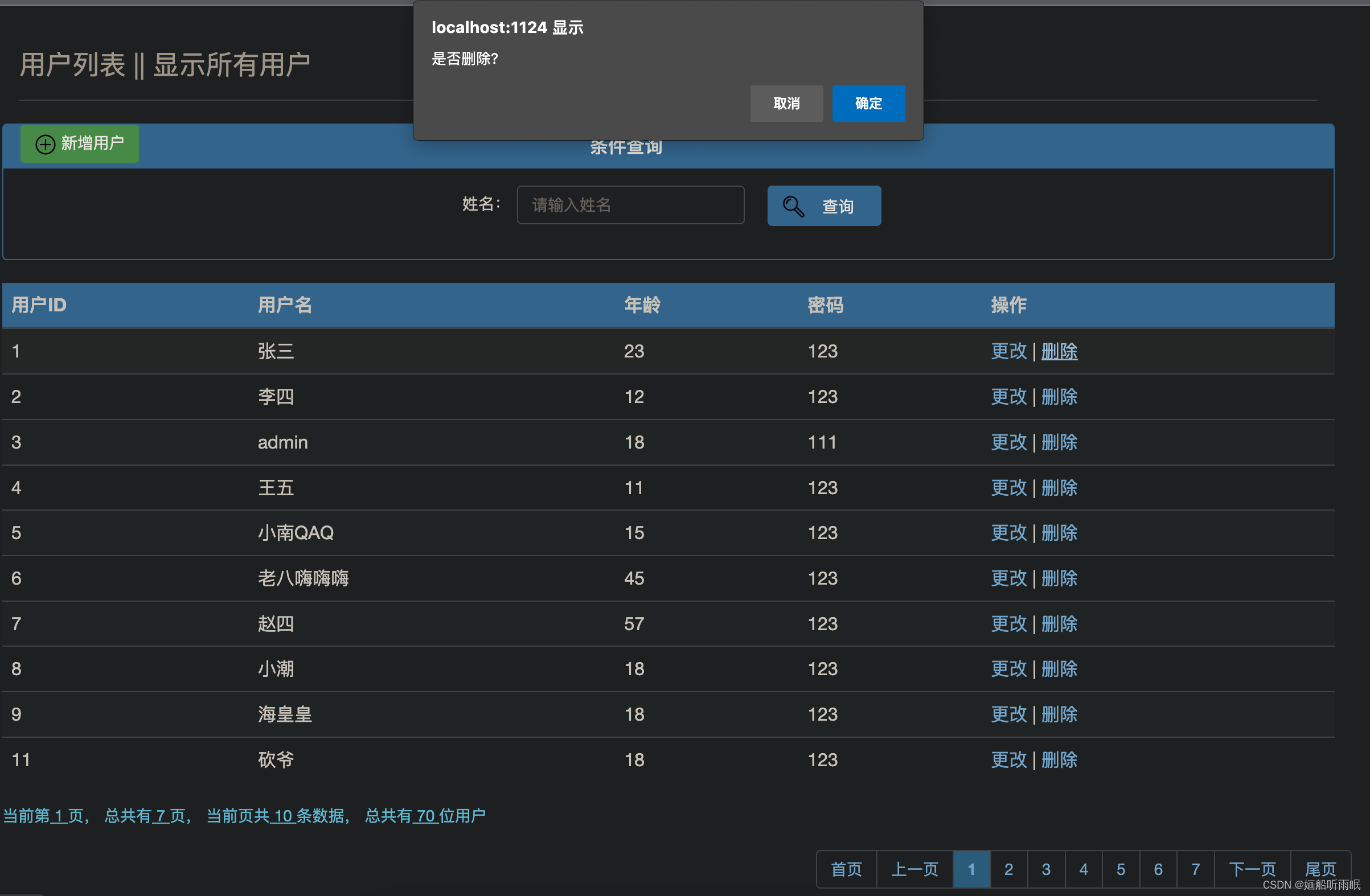Screen dimensions: 1370x896
Task: Click 删除 link for user 赵四
Action: coord(1059,623)
